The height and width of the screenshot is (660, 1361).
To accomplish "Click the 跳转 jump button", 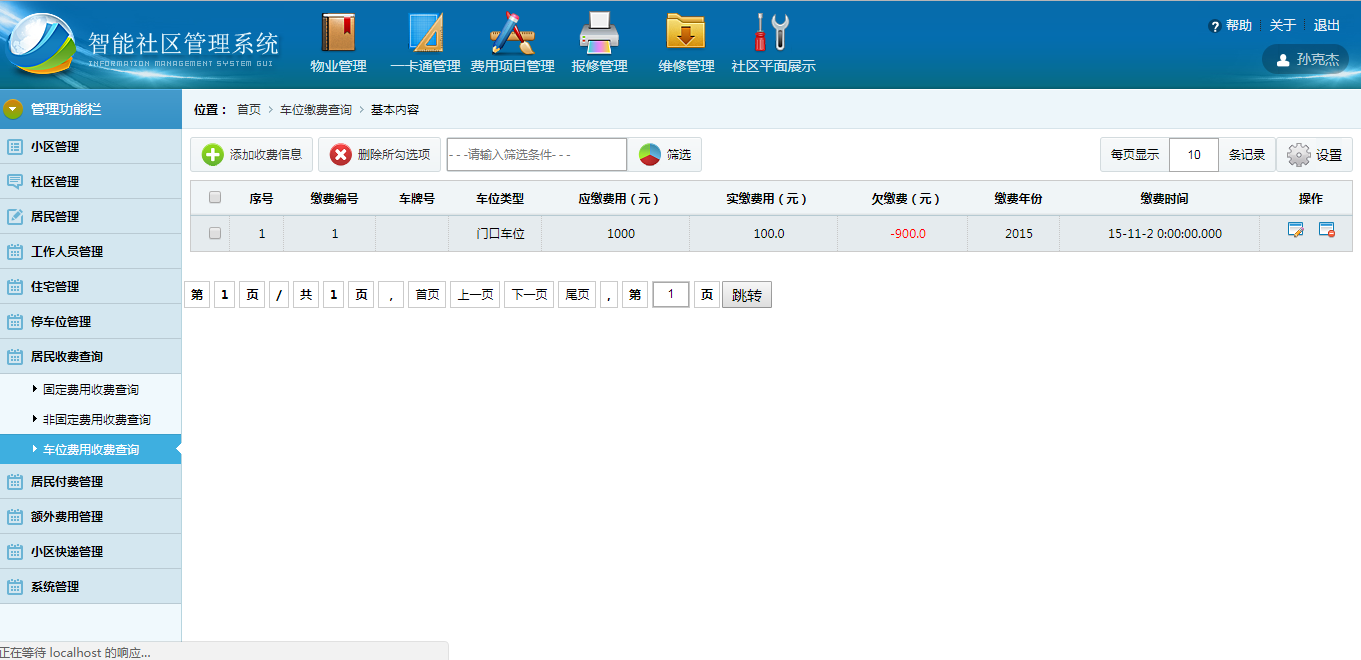I will coord(747,295).
